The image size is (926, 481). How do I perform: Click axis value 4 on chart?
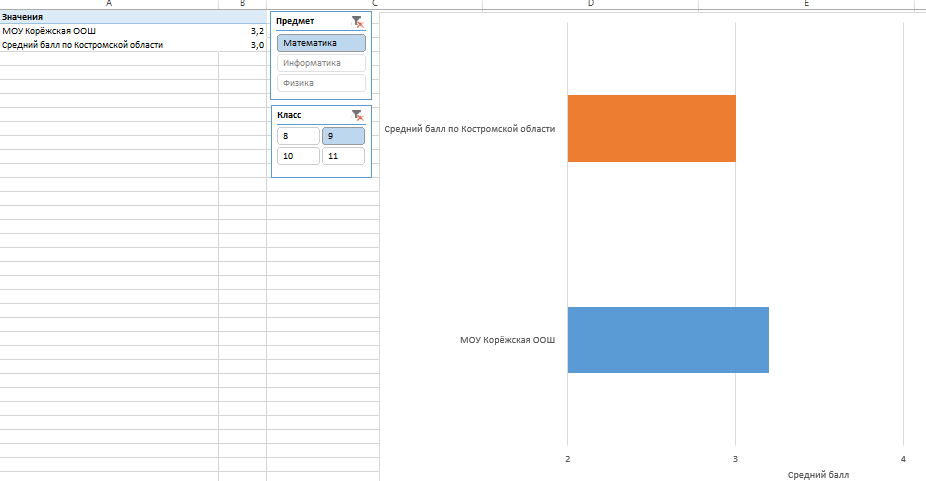[903, 459]
